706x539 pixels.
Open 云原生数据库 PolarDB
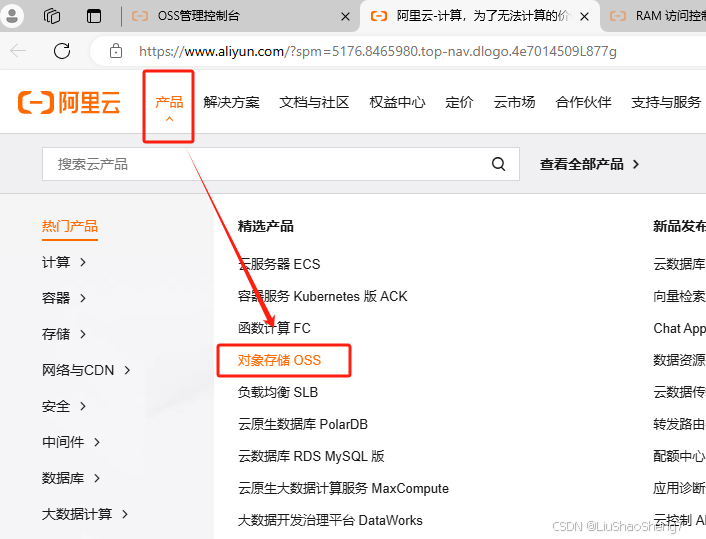[x=303, y=424]
